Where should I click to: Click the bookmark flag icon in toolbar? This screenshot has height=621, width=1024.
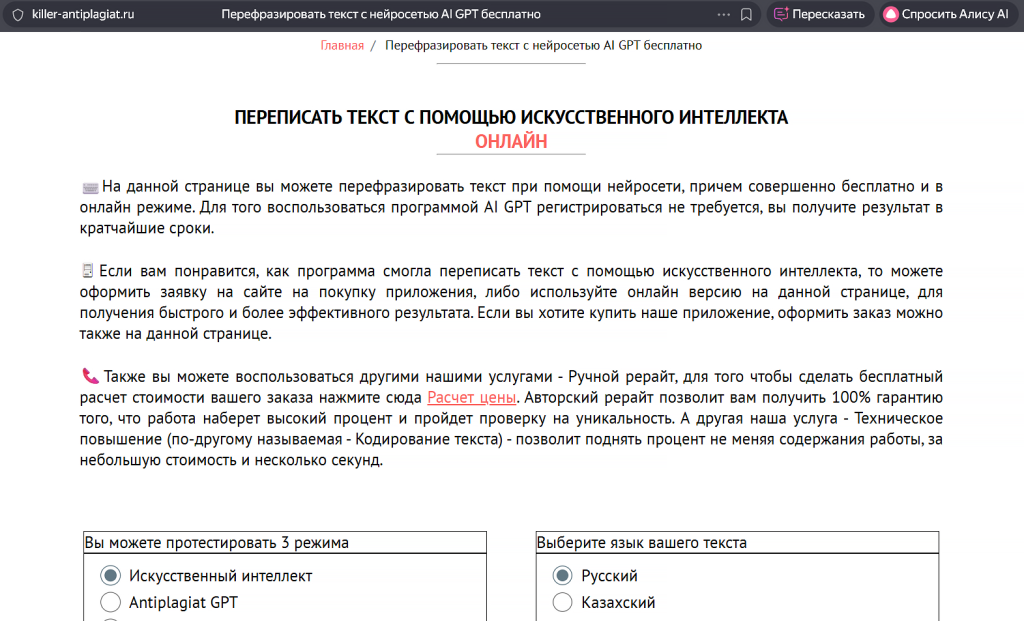coord(747,14)
